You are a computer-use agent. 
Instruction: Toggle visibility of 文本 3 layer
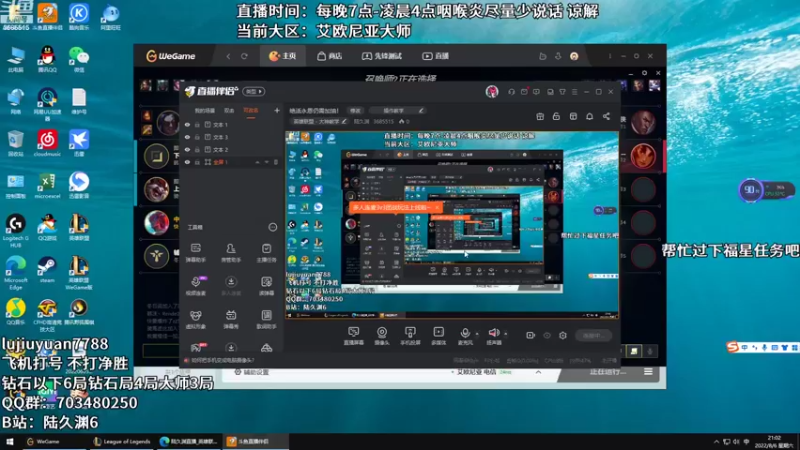point(187,137)
